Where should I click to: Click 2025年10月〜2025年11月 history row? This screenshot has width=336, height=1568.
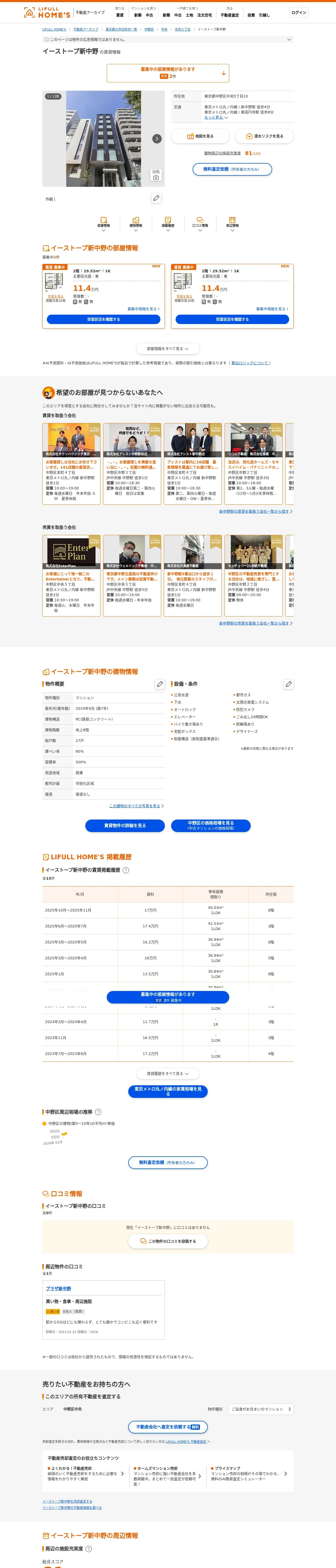click(168, 910)
